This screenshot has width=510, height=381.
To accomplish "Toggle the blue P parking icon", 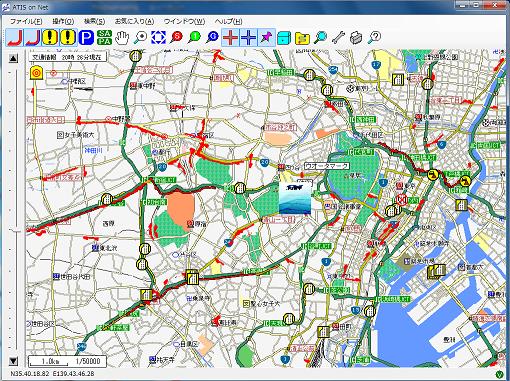I will coord(86,37).
